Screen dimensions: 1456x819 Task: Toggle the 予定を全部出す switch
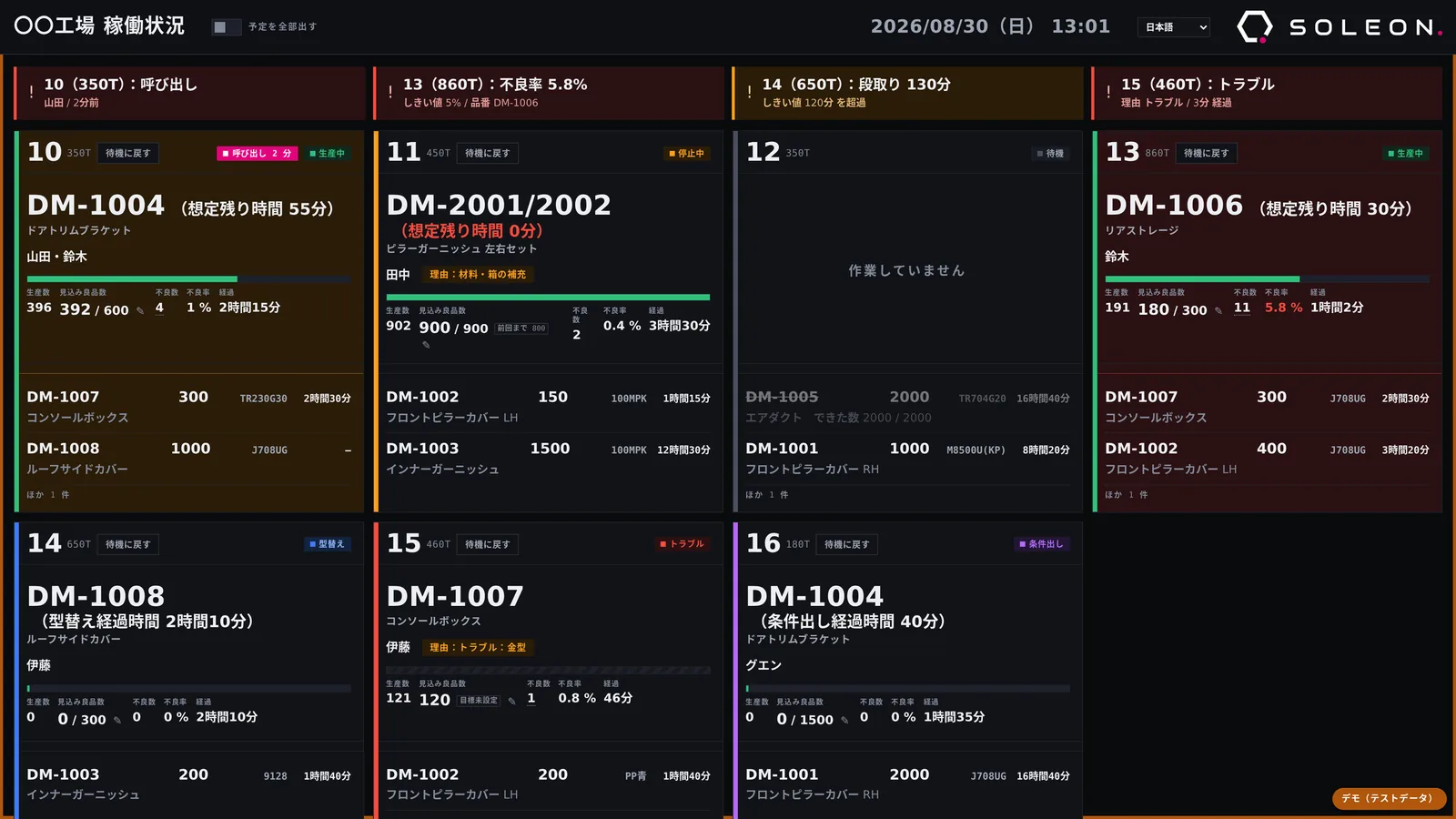[226, 27]
